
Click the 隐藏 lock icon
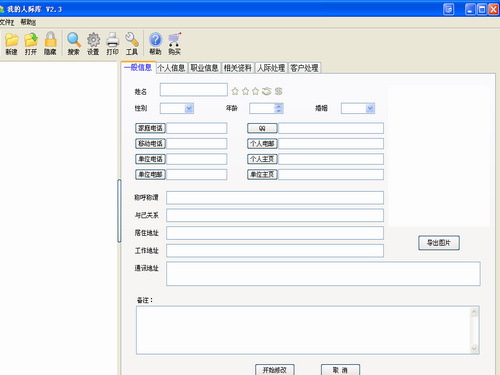[x=50, y=39]
